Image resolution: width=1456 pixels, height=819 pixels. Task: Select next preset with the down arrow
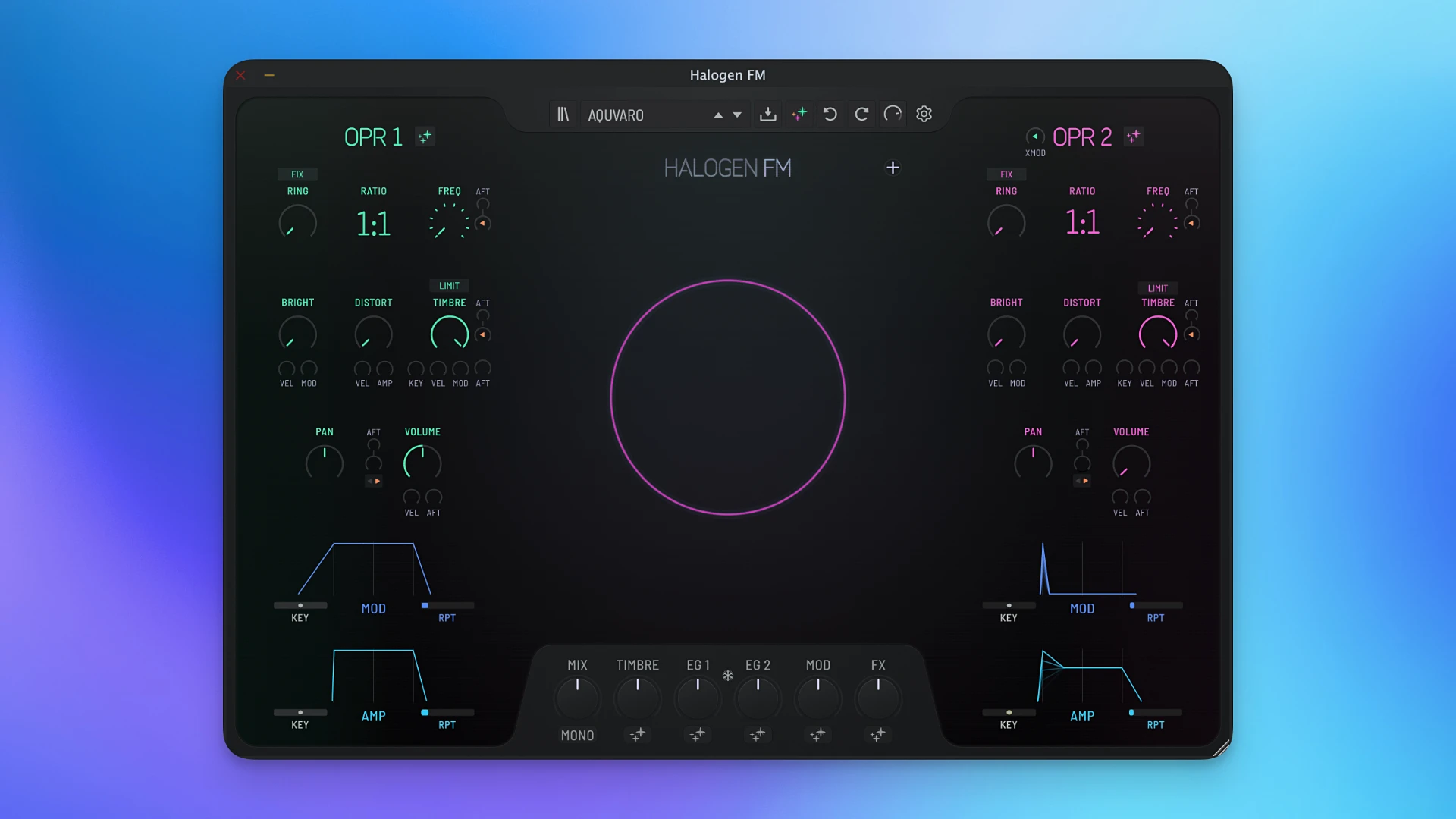[737, 115]
